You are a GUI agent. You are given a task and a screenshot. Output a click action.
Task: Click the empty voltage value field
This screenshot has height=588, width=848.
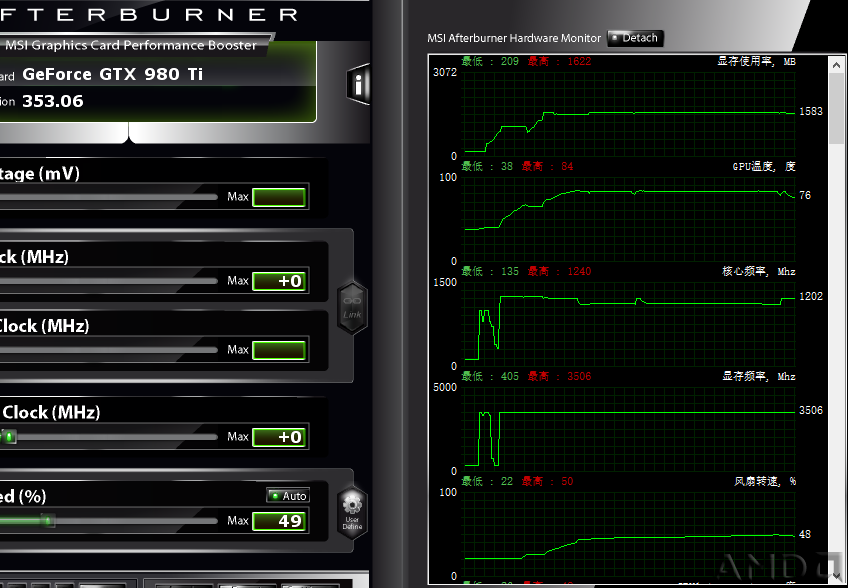[280, 197]
